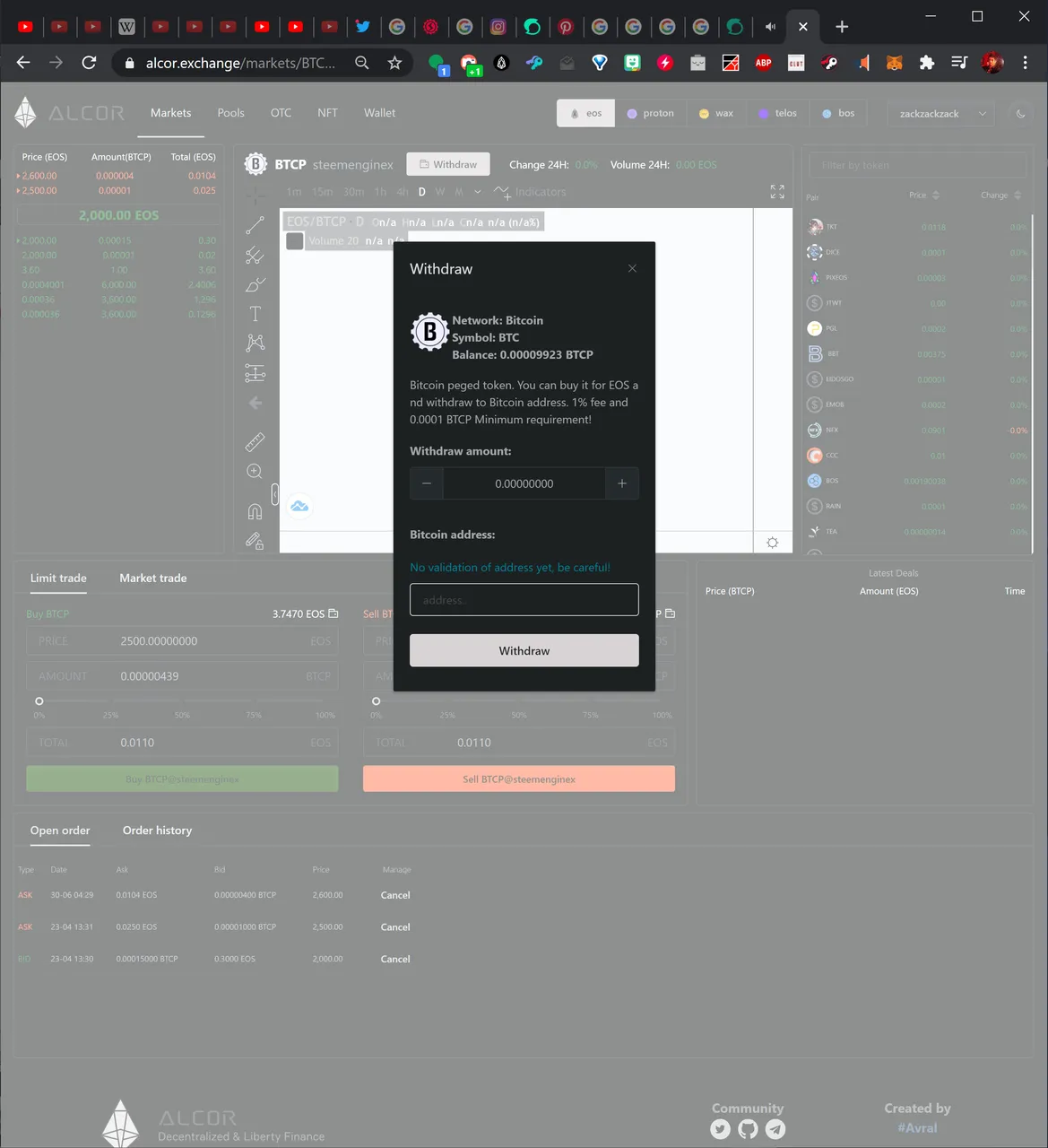
Task: Open chart Indicators menu
Action: pyautogui.click(x=530, y=192)
